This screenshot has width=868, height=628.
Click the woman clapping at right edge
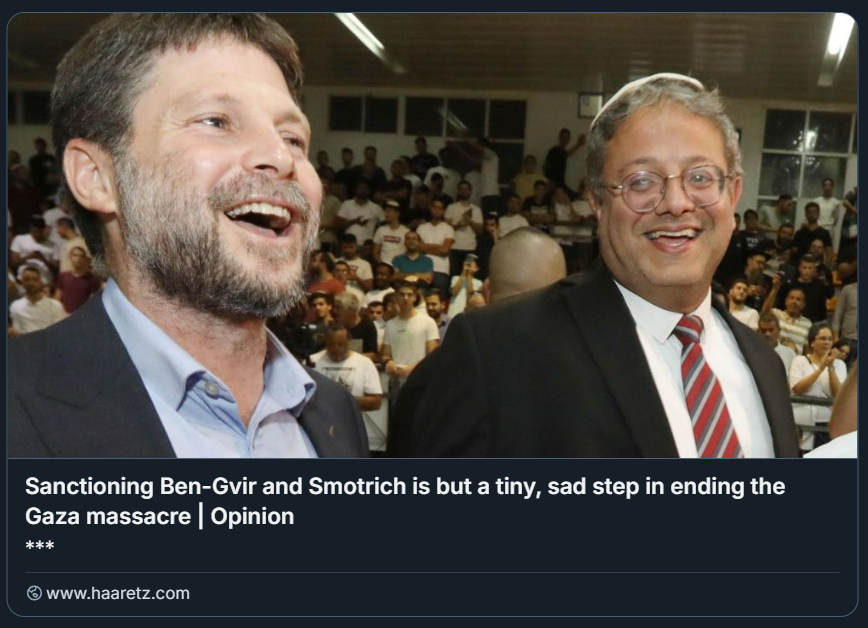click(817, 375)
